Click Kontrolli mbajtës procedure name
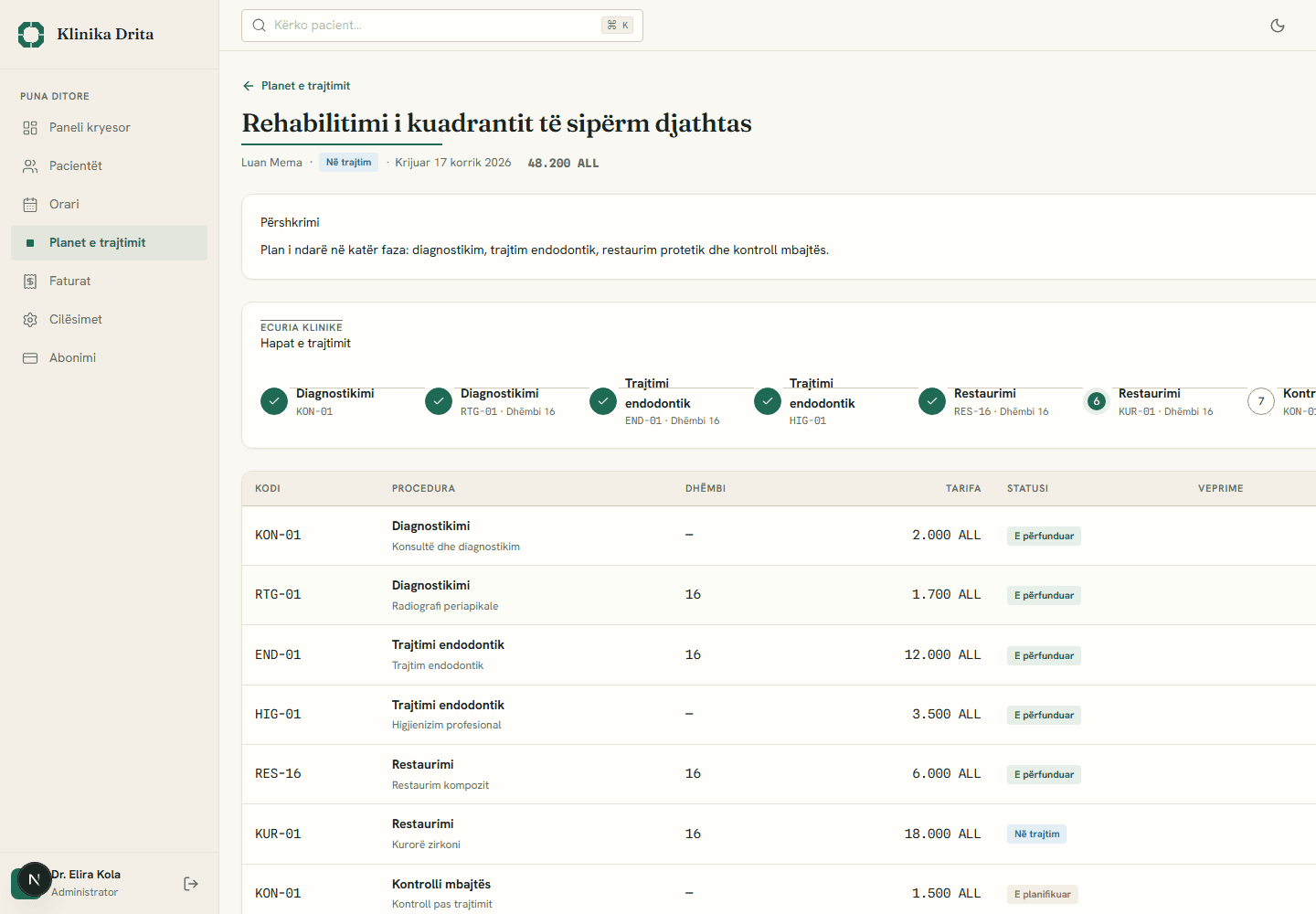 click(441, 885)
